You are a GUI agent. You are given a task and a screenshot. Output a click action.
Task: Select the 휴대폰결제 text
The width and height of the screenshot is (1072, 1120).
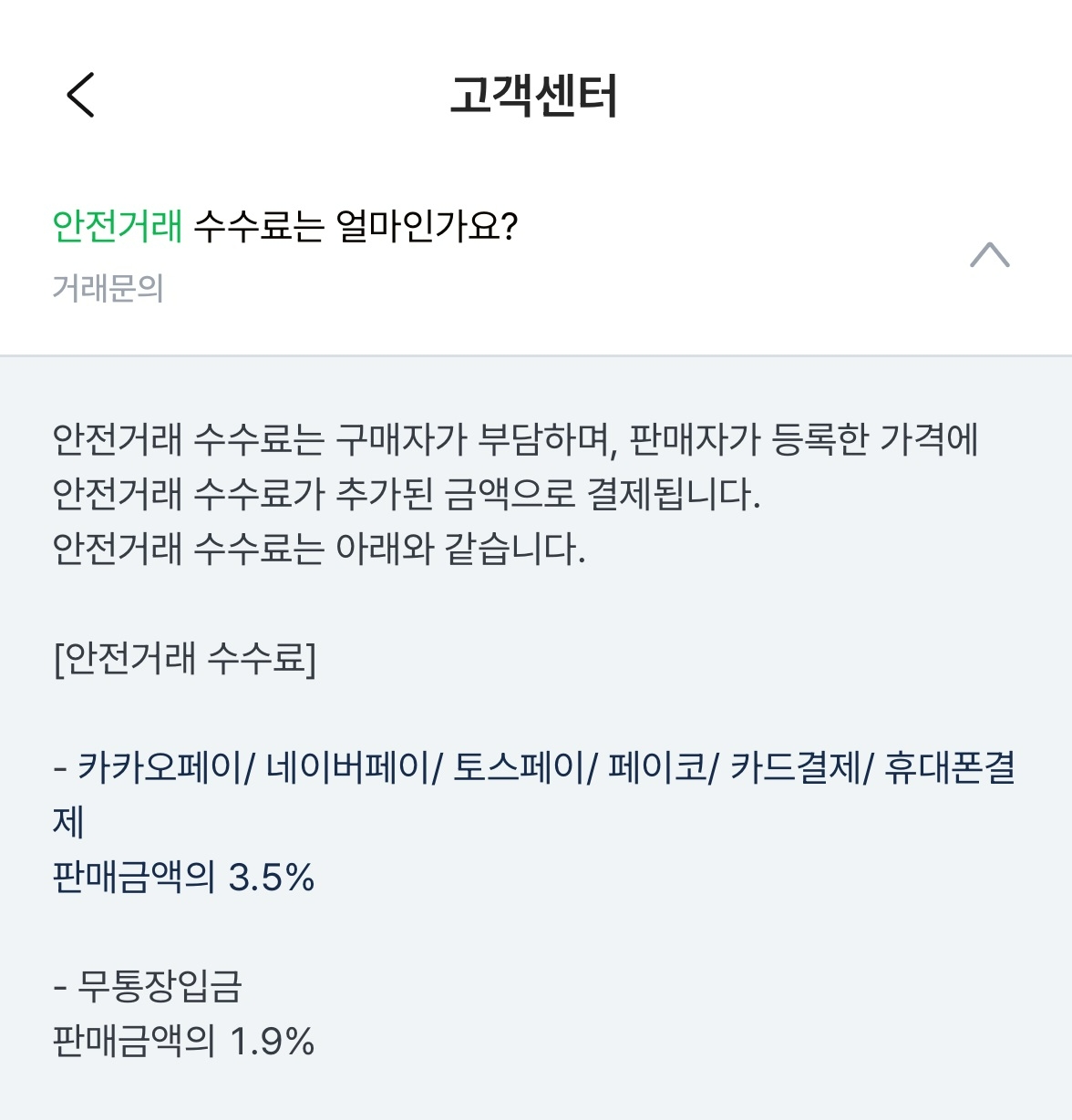tap(950, 767)
